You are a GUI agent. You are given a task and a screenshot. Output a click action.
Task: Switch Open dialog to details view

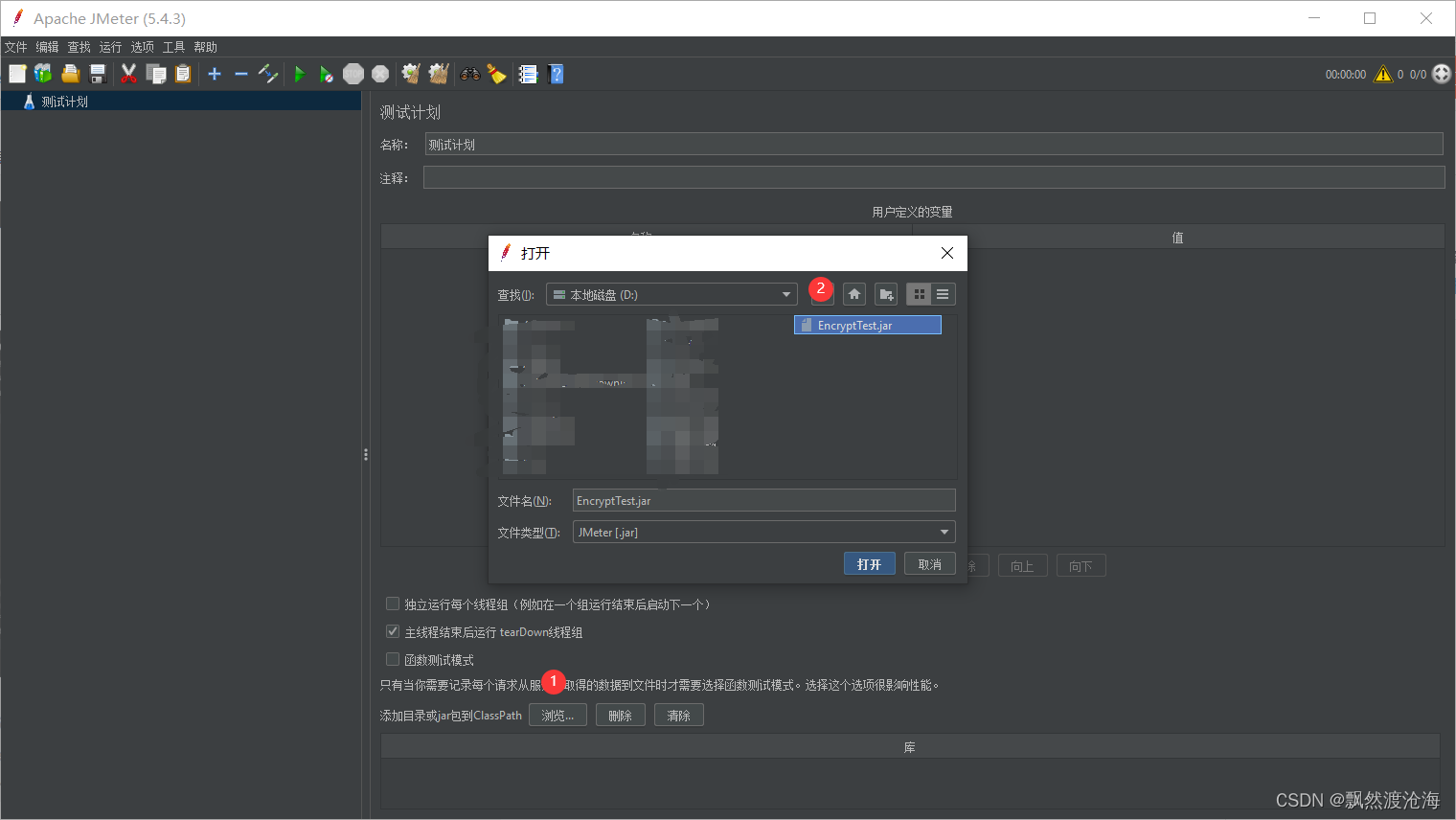pyautogui.click(x=944, y=294)
